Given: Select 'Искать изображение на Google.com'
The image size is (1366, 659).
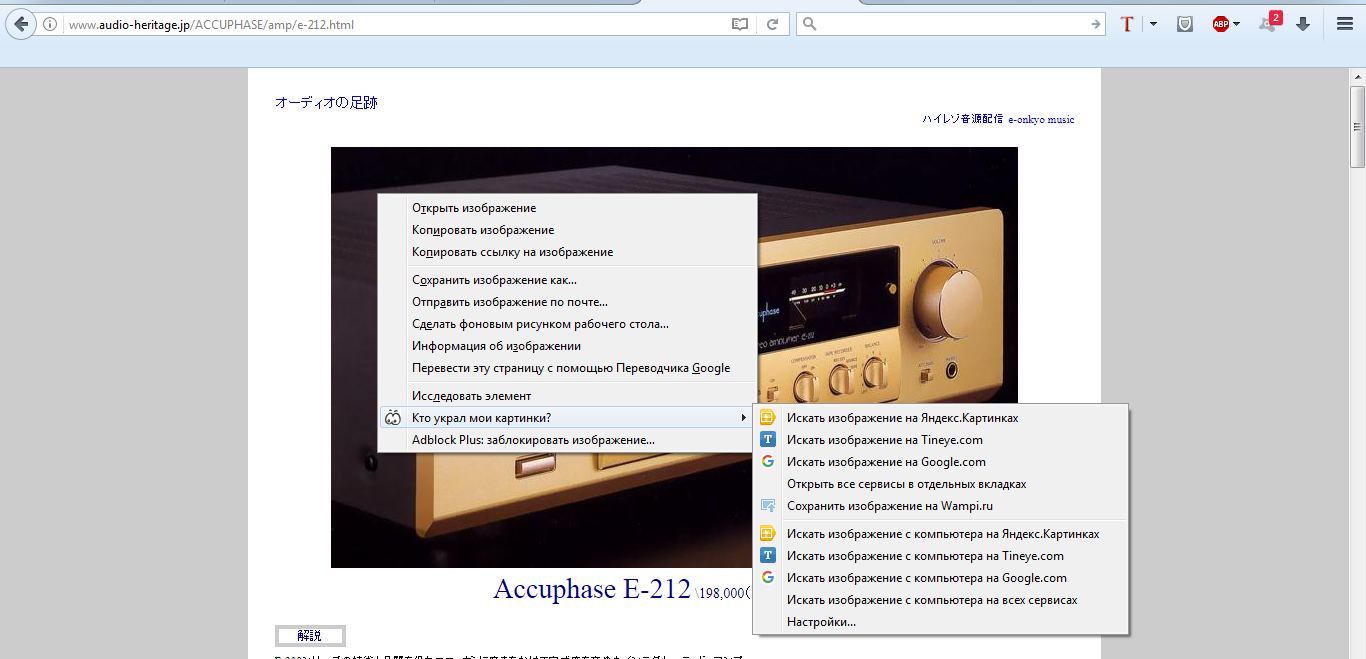Looking at the screenshot, I should pos(941,462).
